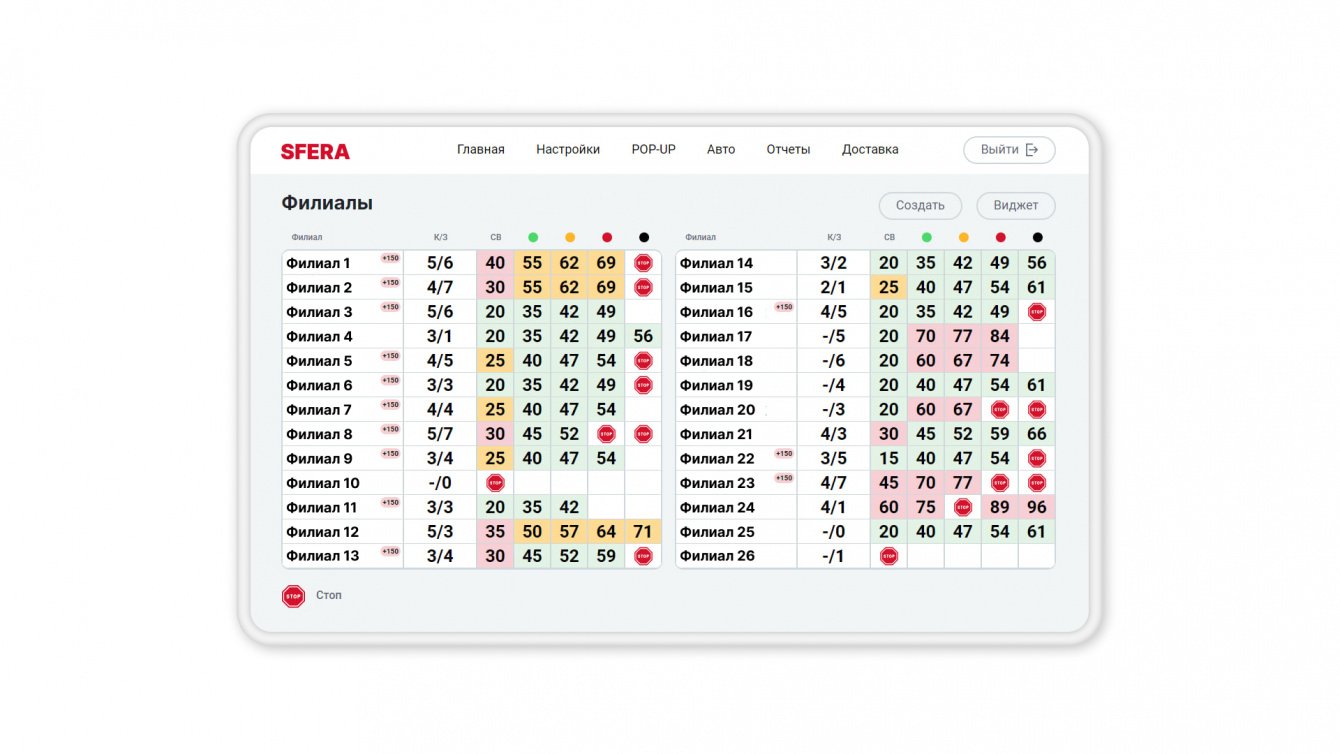The image size is (1340, 754).
Task: Click the Выйти logout button
Action: pyautogui.click(x=1009, y=150)
